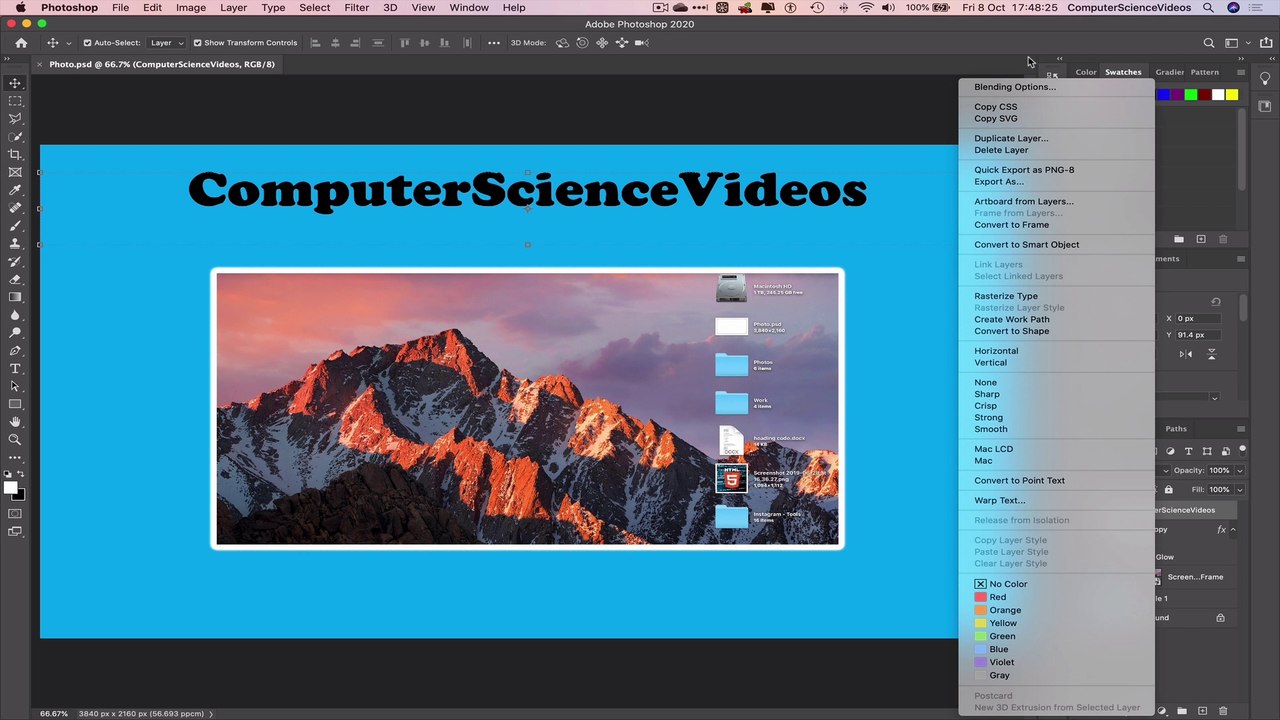Viewport: 1280px width, 720px height.
Task: Open the Auto-Select Layer dropdown
Action: (x=167, y=43)
